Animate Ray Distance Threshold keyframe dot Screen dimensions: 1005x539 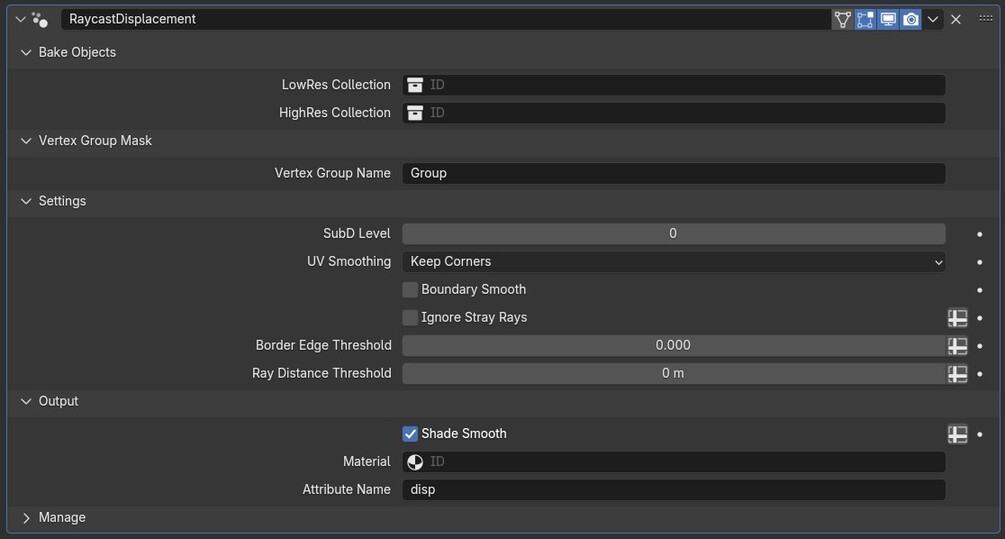(x=979, y=374)
